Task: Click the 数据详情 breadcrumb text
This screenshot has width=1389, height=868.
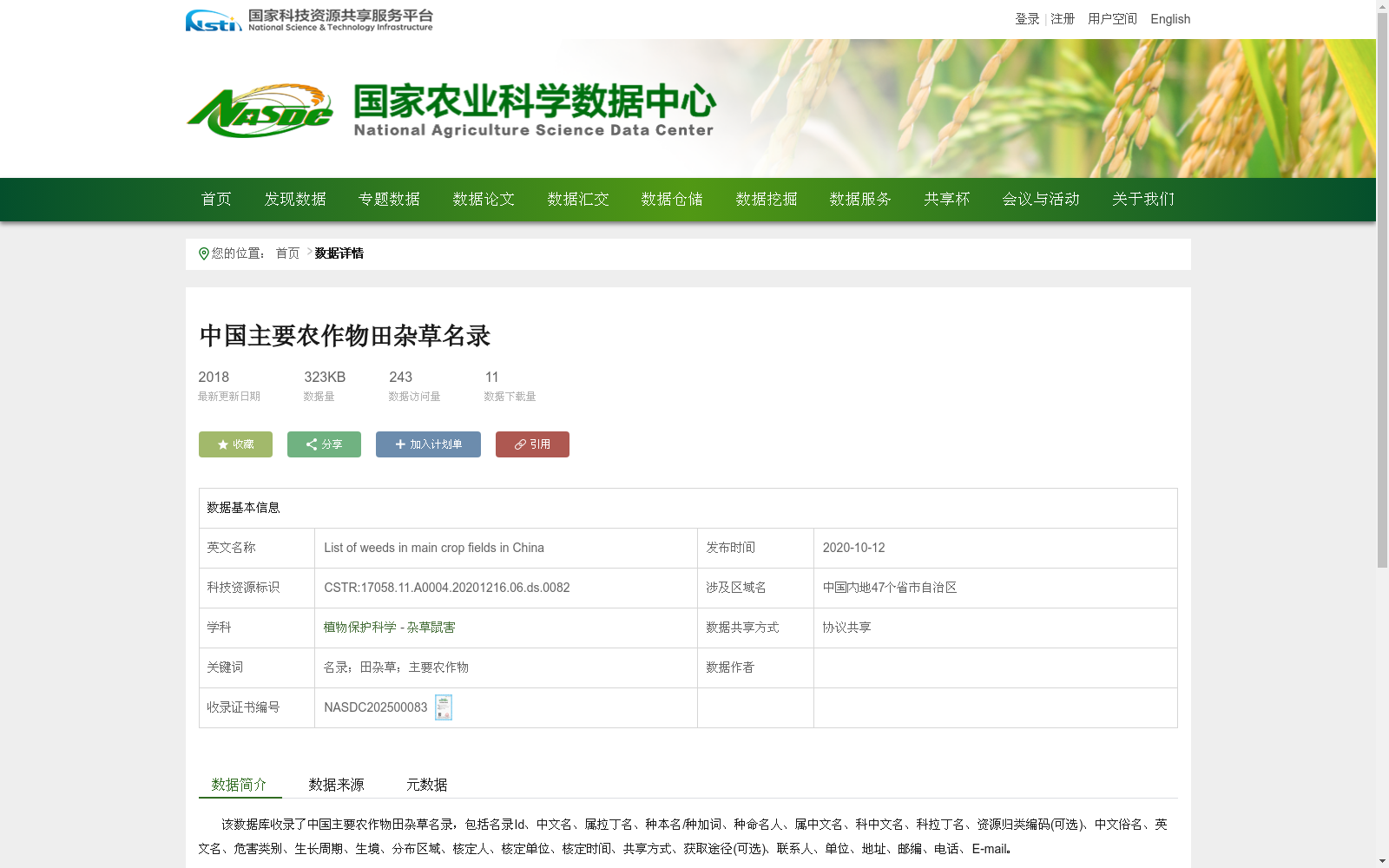Action: click(339, 253)
